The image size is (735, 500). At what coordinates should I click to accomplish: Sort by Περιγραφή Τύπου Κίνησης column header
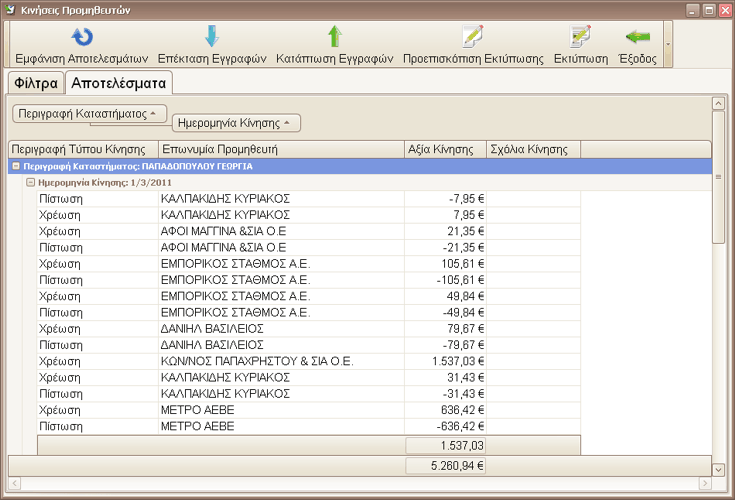[83, 149]
